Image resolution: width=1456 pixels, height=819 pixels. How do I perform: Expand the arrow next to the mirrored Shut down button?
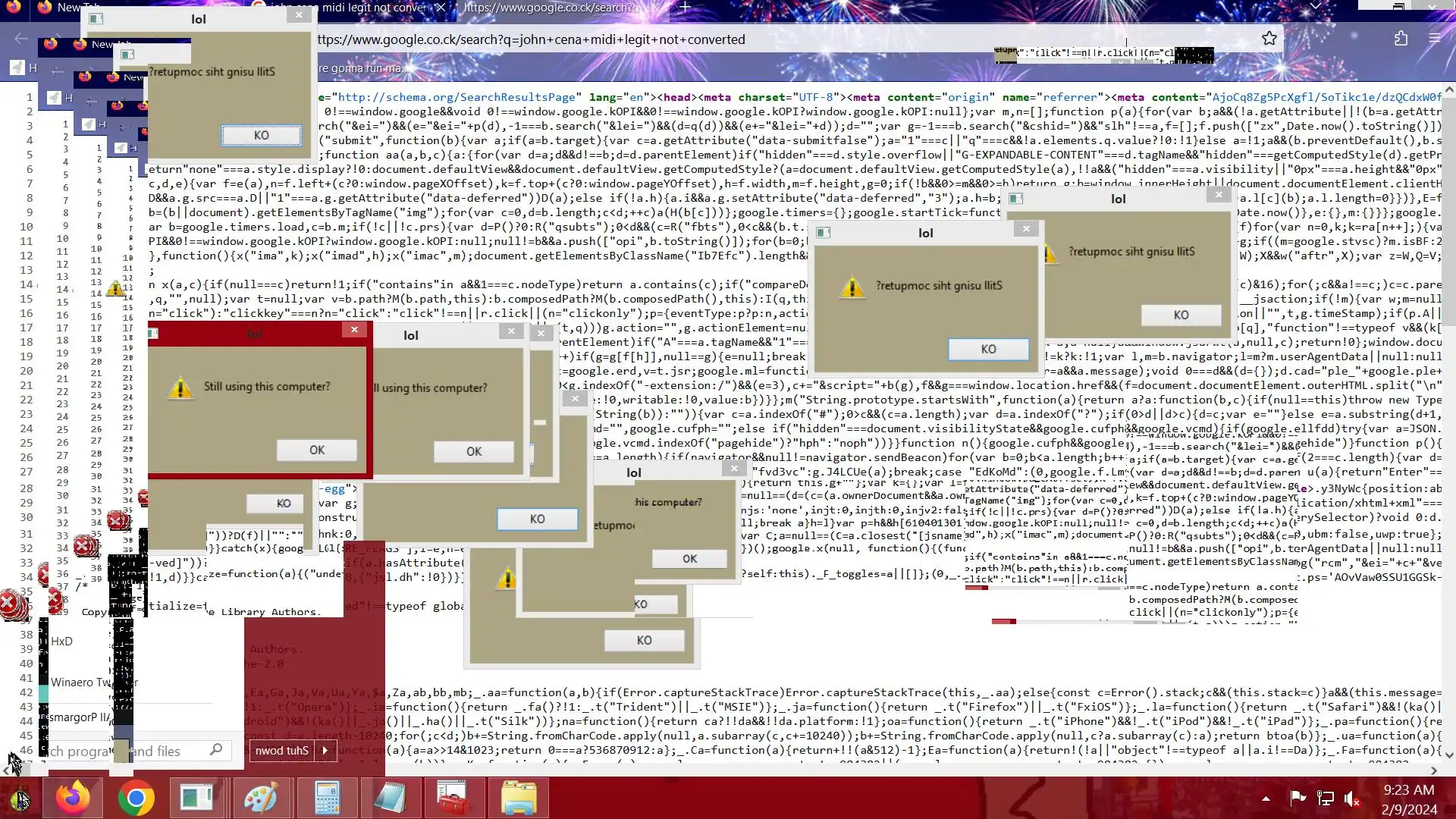point(325,751)
